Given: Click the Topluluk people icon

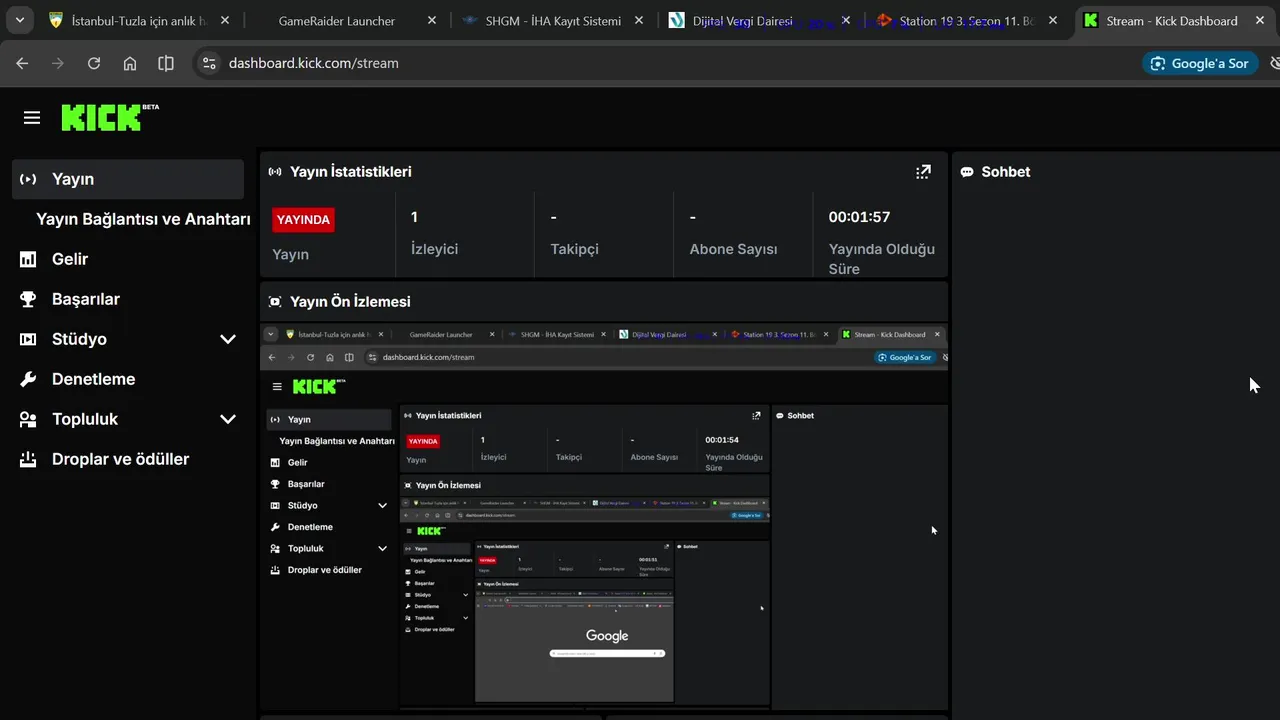Looking at the screenshot, I should click(x=28, y=419).
